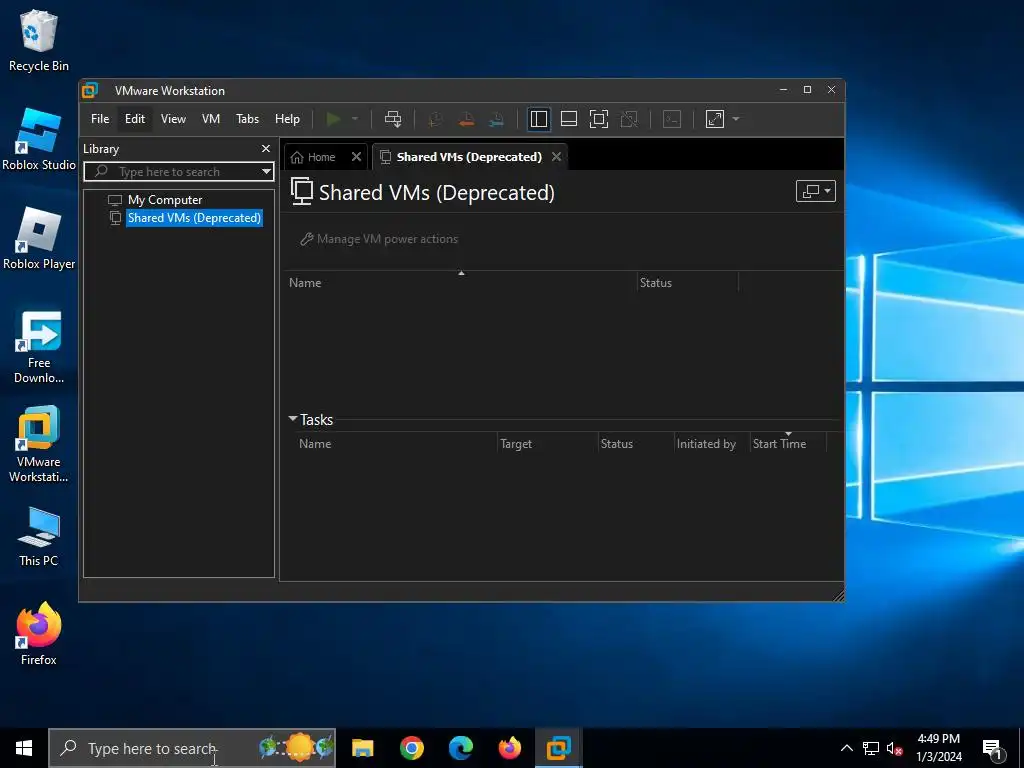Click the stretch guest display icon
Image resolution: width=1024 pixels, height=768 pixels.
[715, 119]
